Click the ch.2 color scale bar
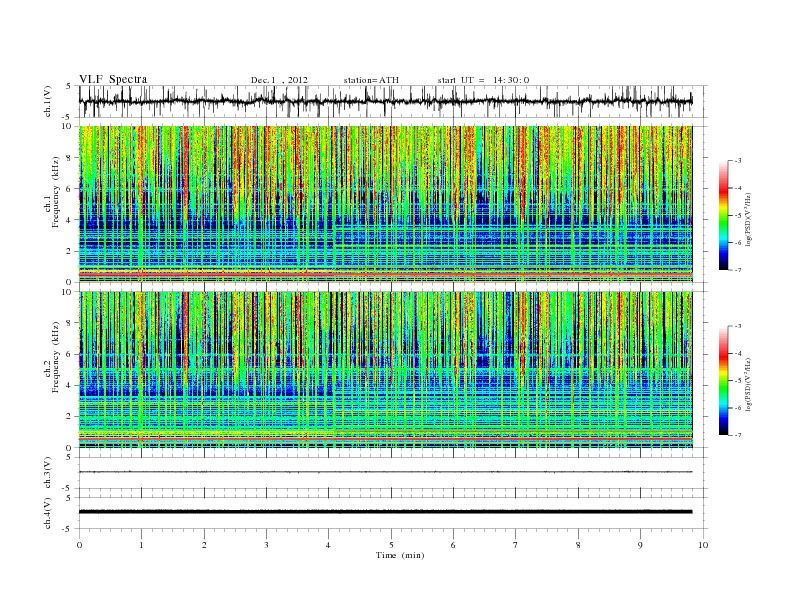Screen dimensions: 792x612 tap(723, 380)
